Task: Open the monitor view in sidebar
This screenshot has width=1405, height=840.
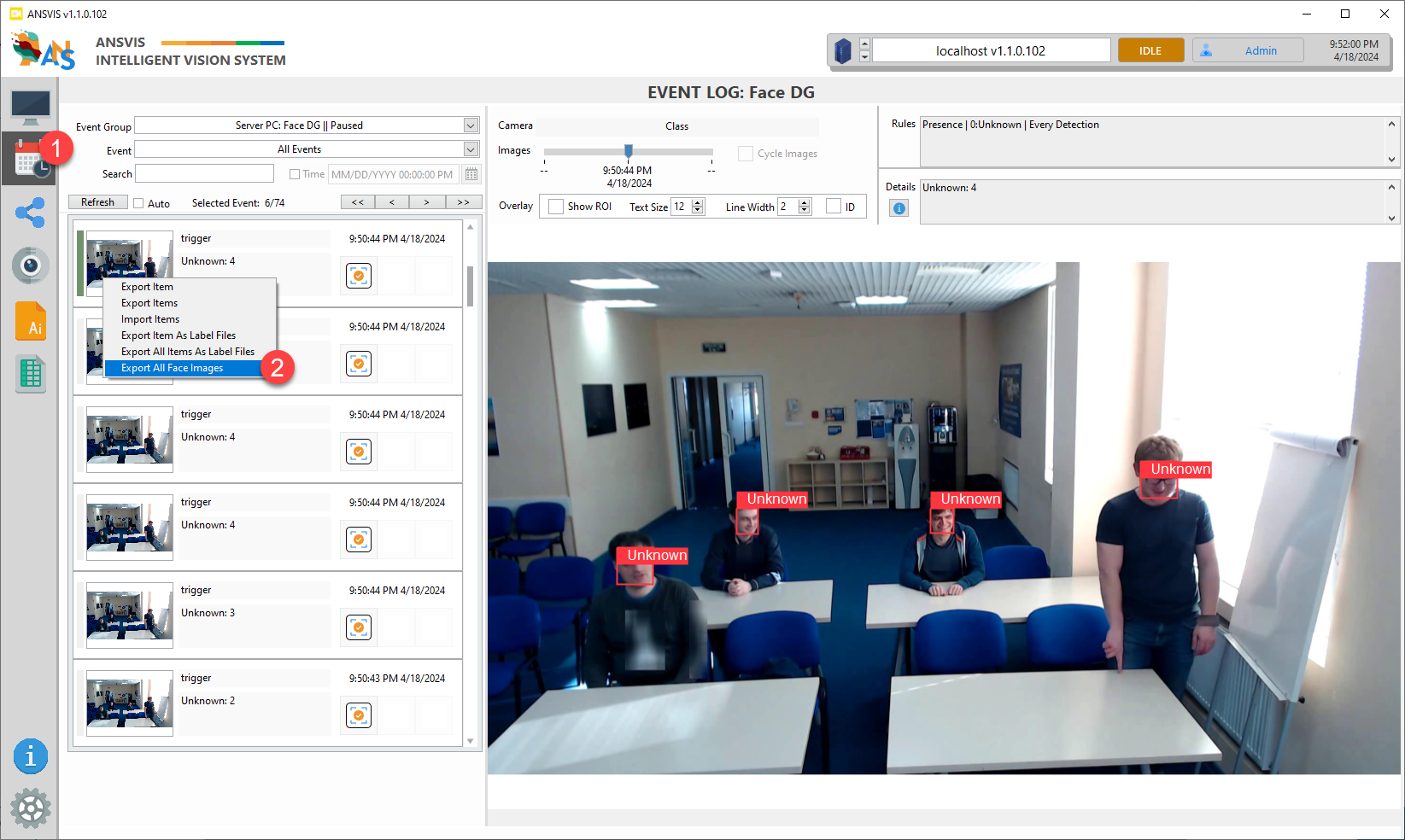Action: pyautogui.click(x=30, y=107)
